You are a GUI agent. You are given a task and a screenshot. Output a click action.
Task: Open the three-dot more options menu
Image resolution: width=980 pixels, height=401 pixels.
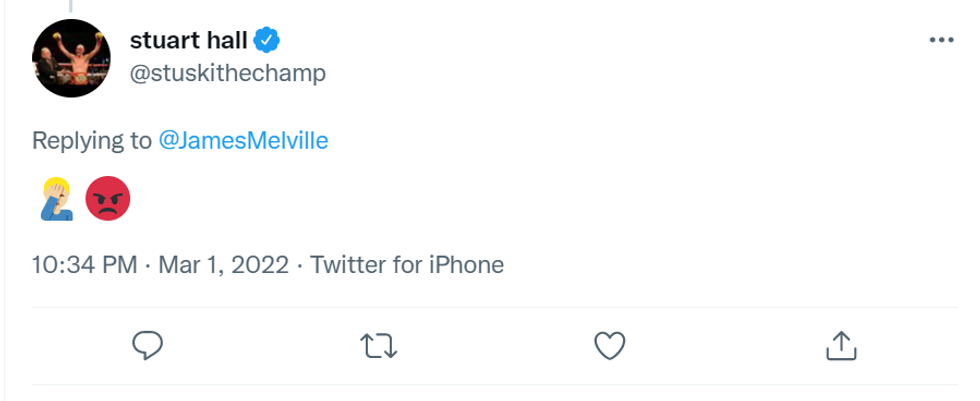pyautogui.click(x=941, y=40)
